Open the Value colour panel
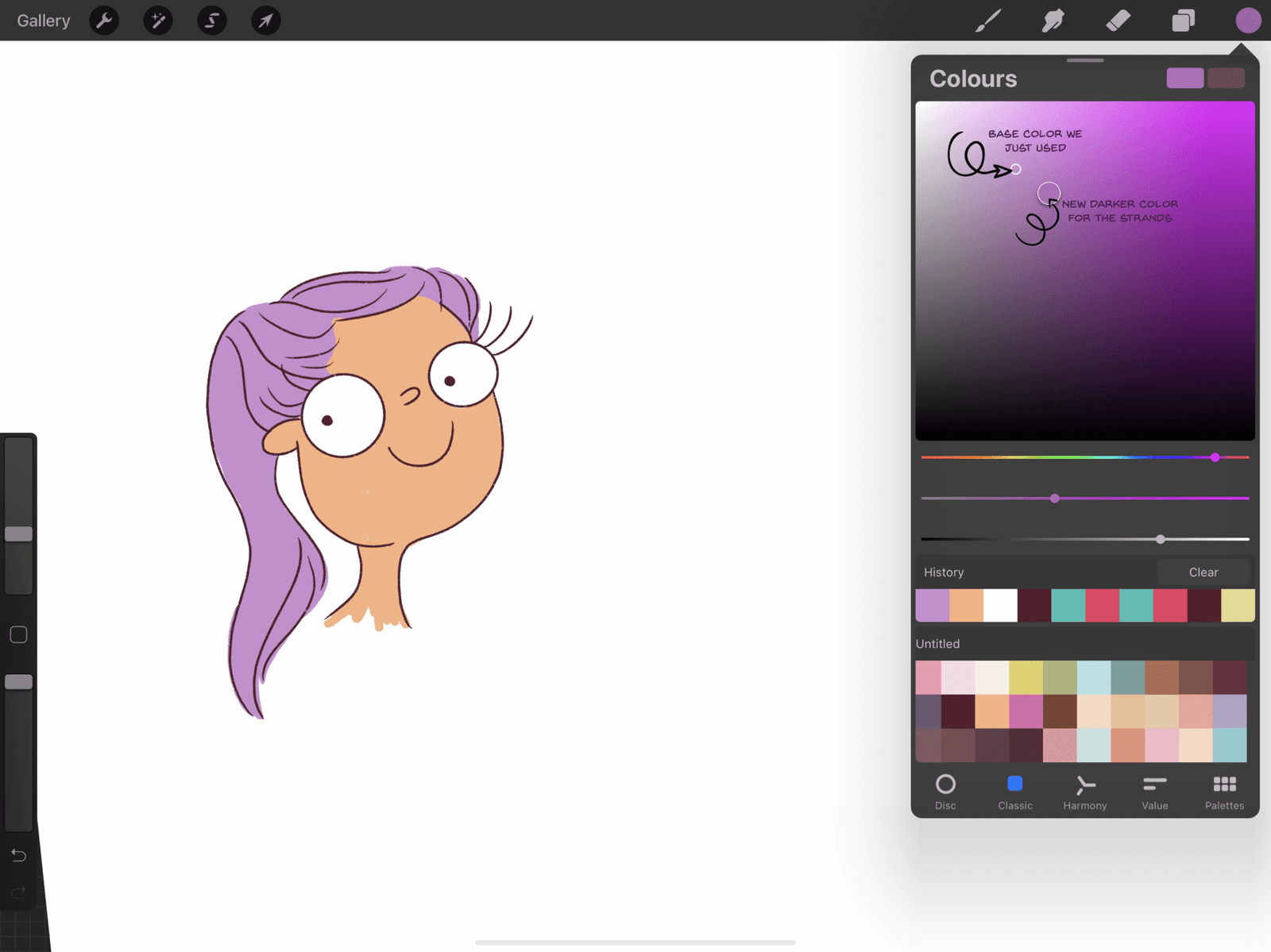Image resolution: width=1271 pixels, height=952 pixels. [x=1154, y=792]
